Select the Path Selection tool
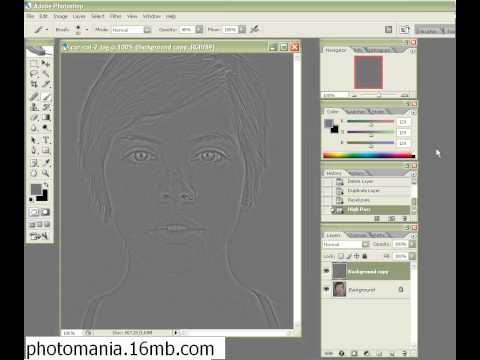480x360 pixels. point(34,140)
